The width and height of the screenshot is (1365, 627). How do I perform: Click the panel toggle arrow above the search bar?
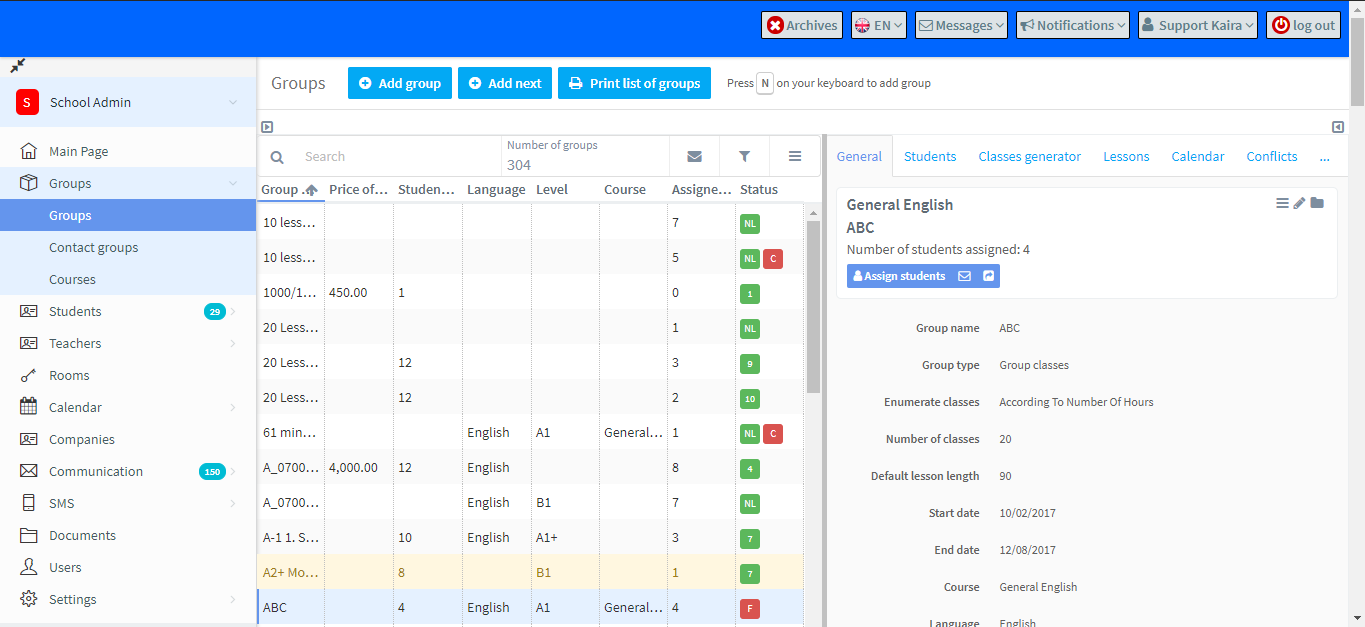pyautogui.click(x=266, y=126)
